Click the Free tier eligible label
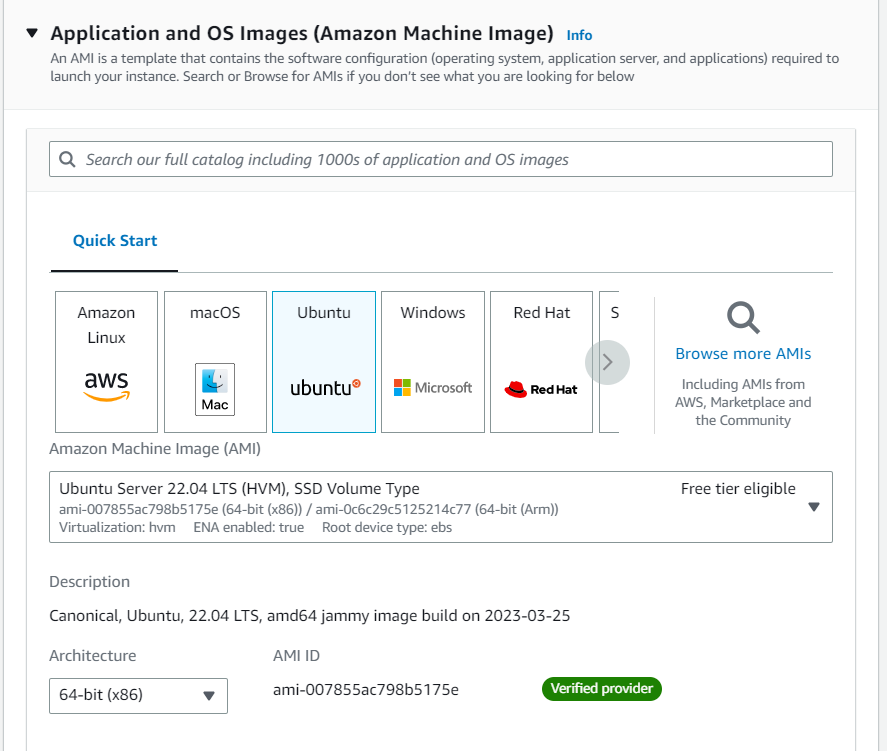 pyautogui.click(x=738, y=489)
